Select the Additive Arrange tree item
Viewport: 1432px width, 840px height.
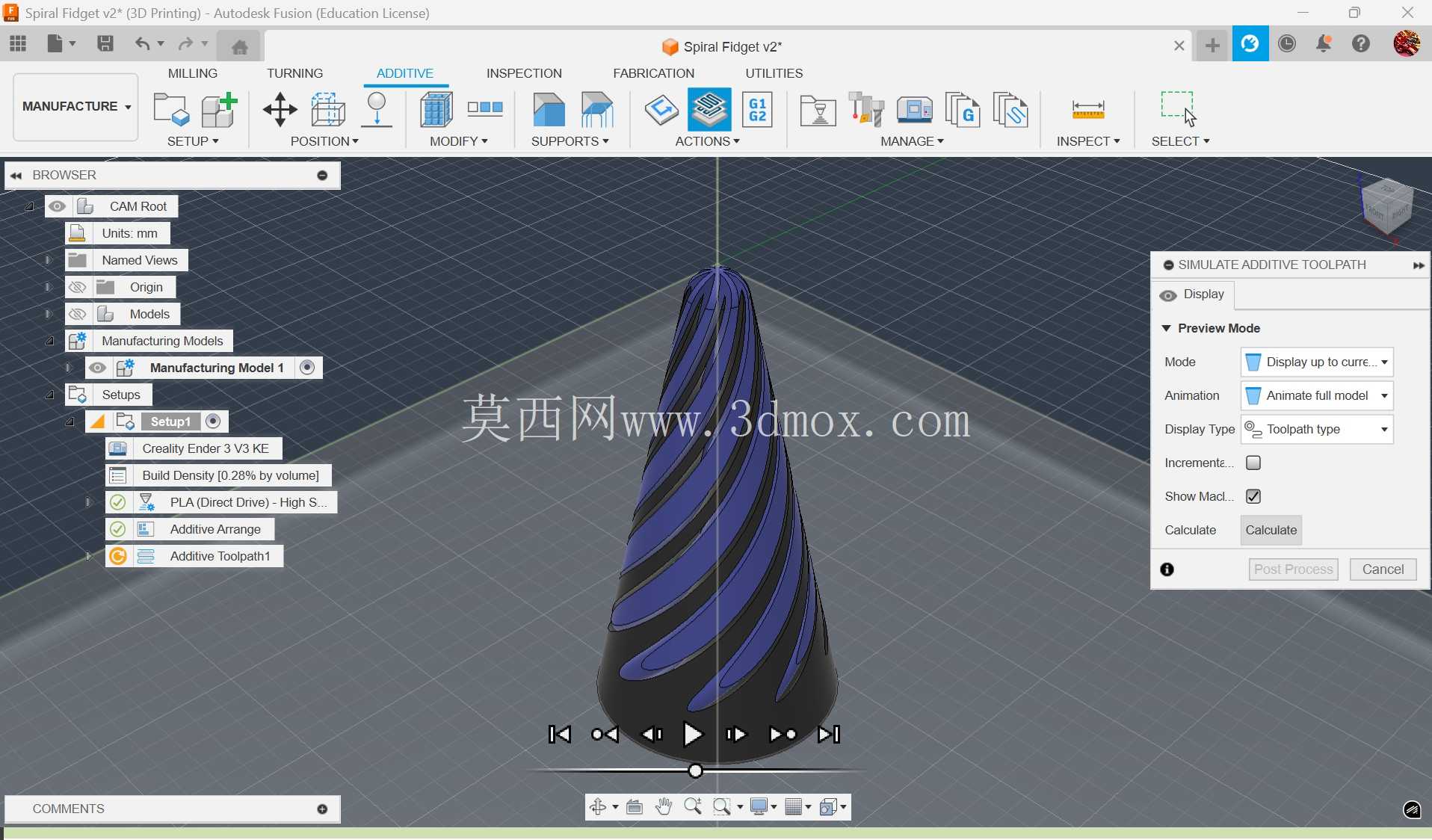(x=190, y=529)
